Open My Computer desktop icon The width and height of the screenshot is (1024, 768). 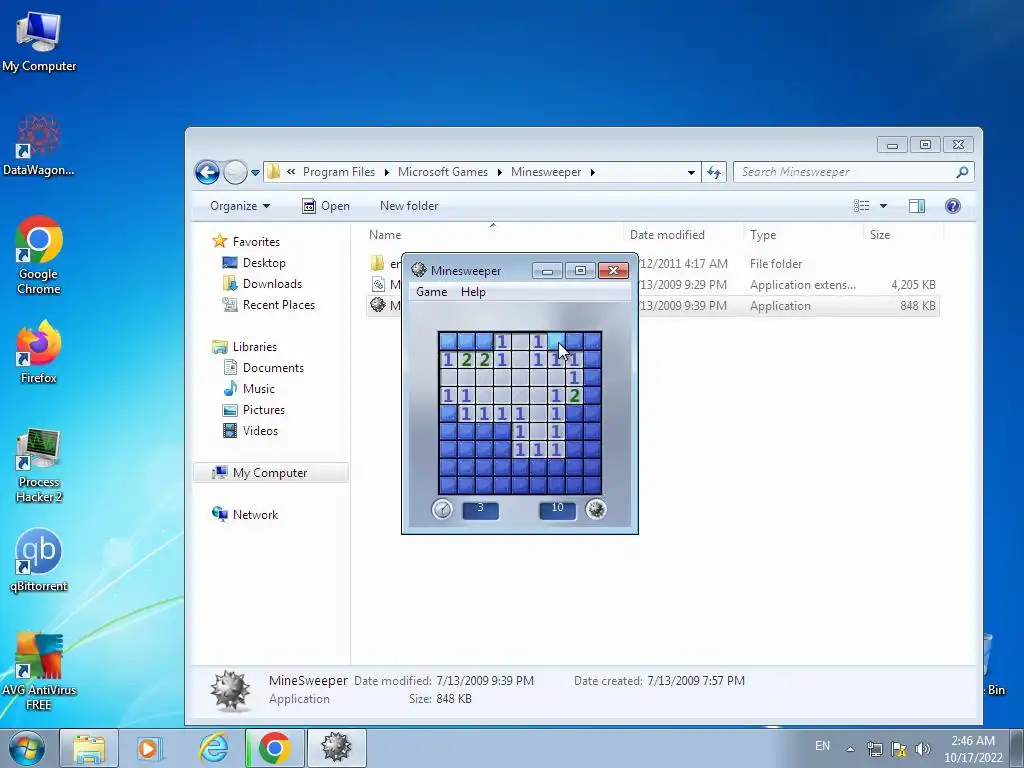tap(39, 41)
